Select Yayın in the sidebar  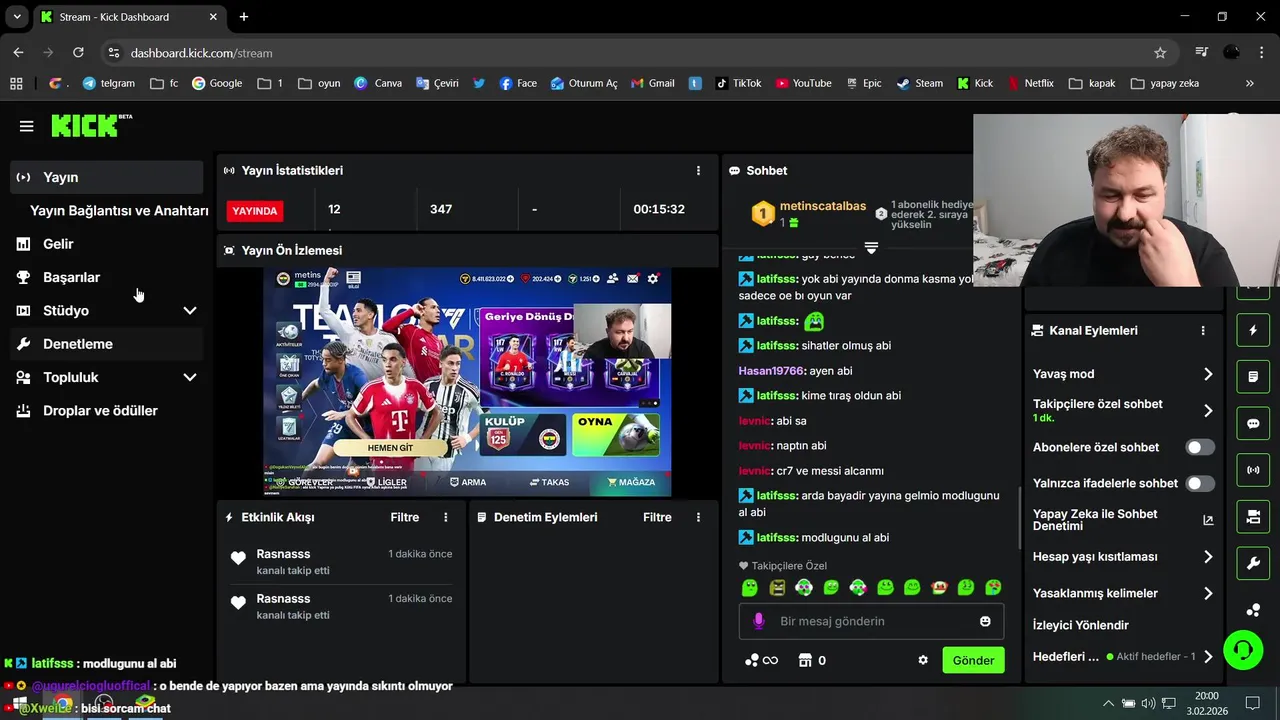pos(106,177)
